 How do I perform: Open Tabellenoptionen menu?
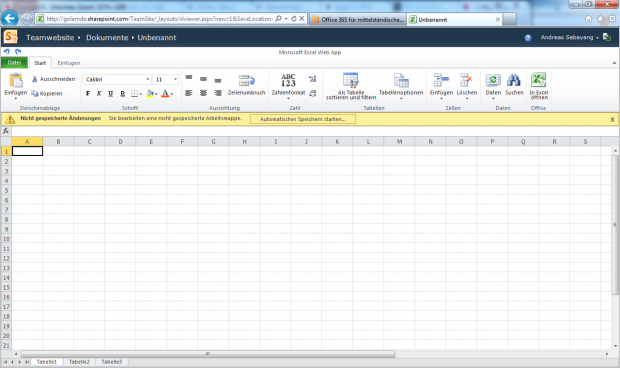[x=401, y=86]
